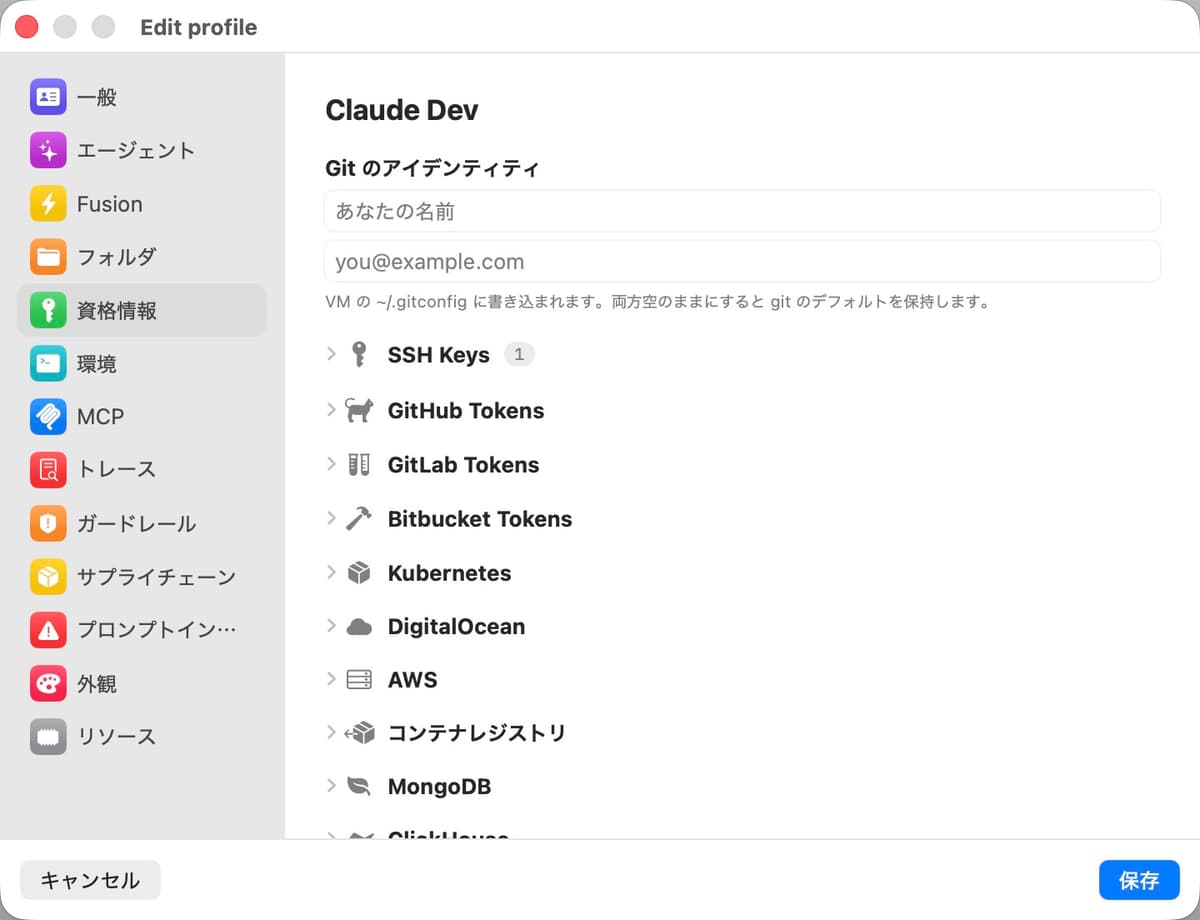The image size is (1200, 920).
Task: Click the プロンプトイン… warning icon
Action: pyautogui.click(x=48, y=630)
